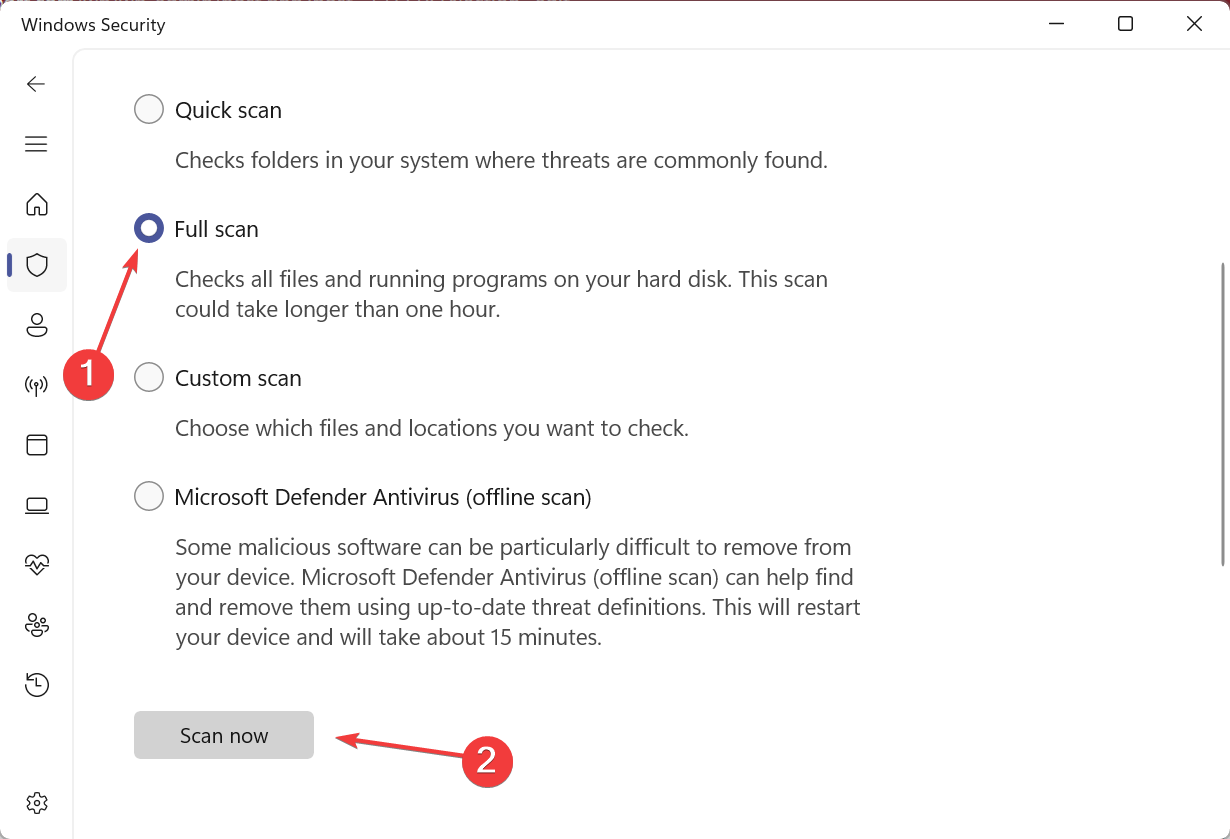Choose the Custom scan radio button
1230x839 pixels.
pos(149,378)
